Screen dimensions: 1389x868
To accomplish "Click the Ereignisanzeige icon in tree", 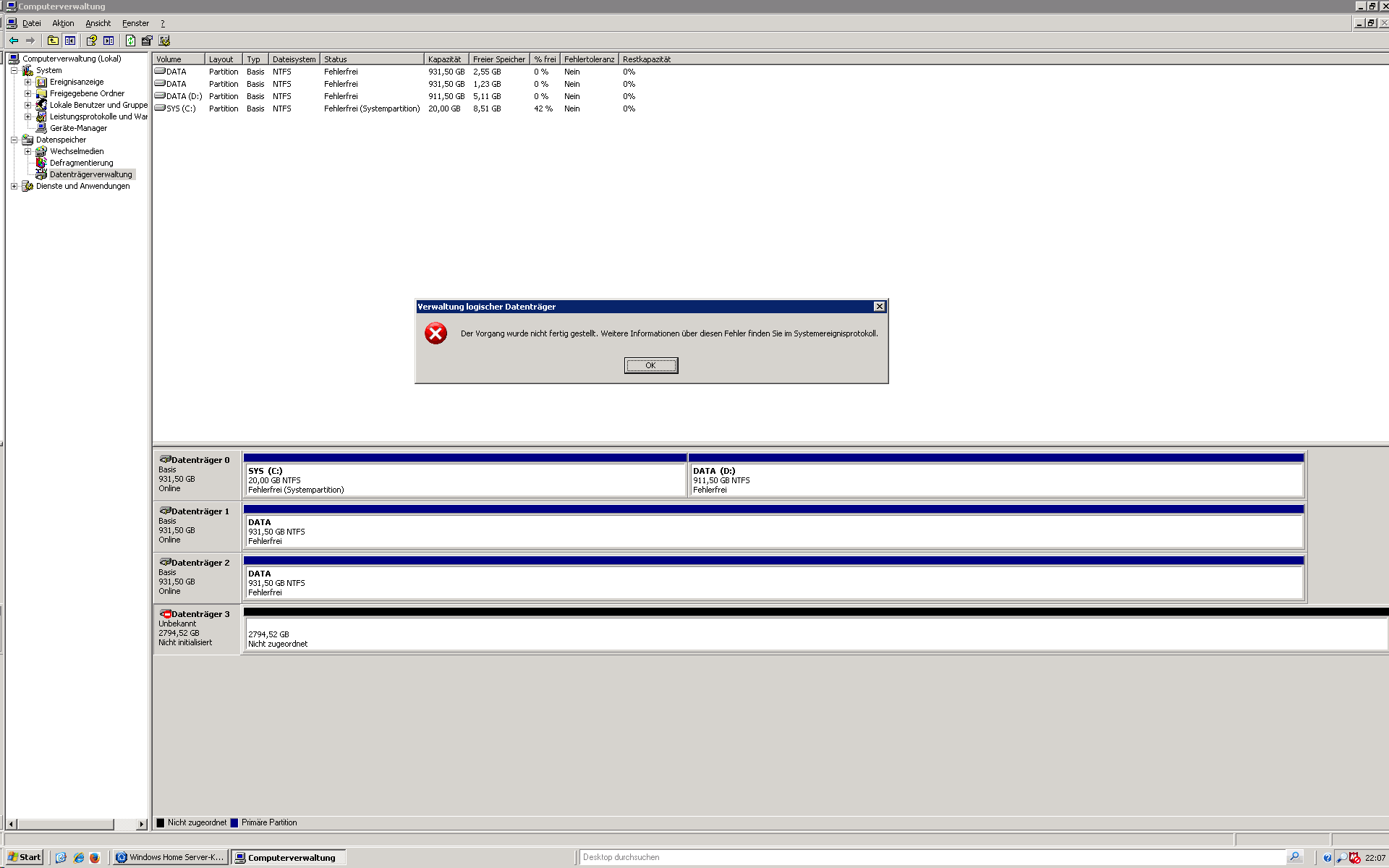I will (41, 82).
